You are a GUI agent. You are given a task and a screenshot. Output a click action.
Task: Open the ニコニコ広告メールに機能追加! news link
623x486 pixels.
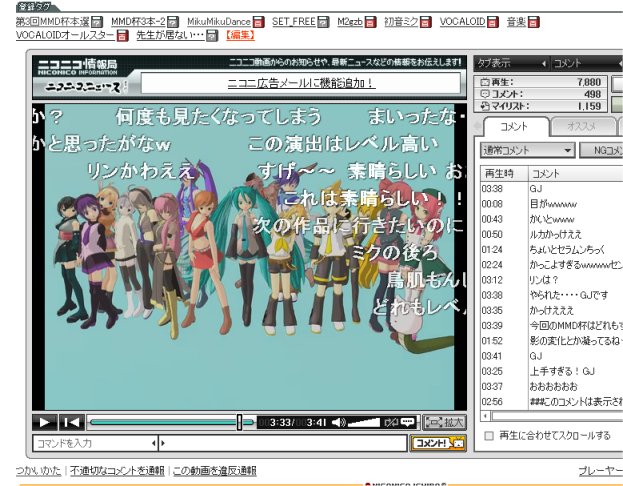click(x=301, y=83)
